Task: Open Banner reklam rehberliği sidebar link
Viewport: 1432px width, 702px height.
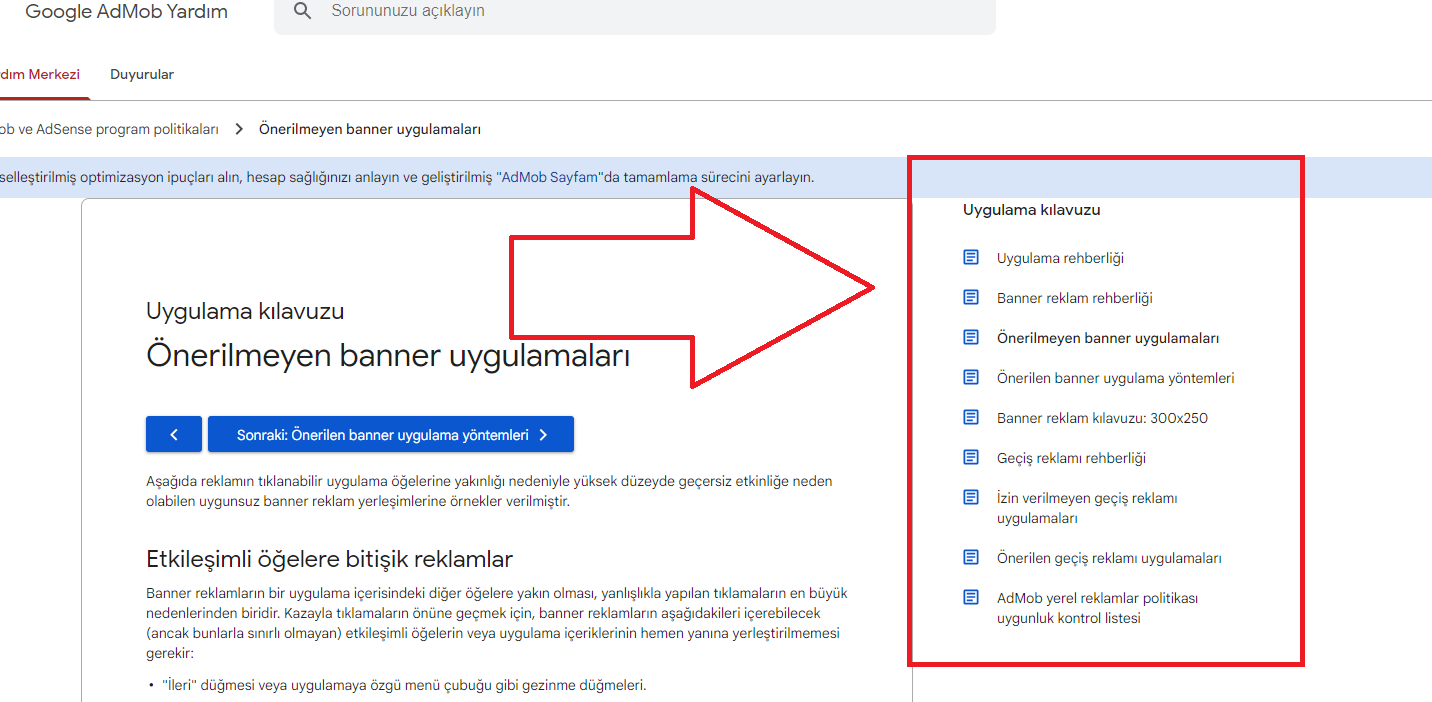Action: 1075,298
